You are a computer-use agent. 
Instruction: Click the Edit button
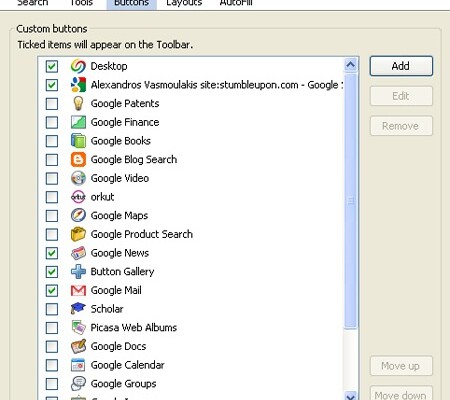[x=401, y=96]
